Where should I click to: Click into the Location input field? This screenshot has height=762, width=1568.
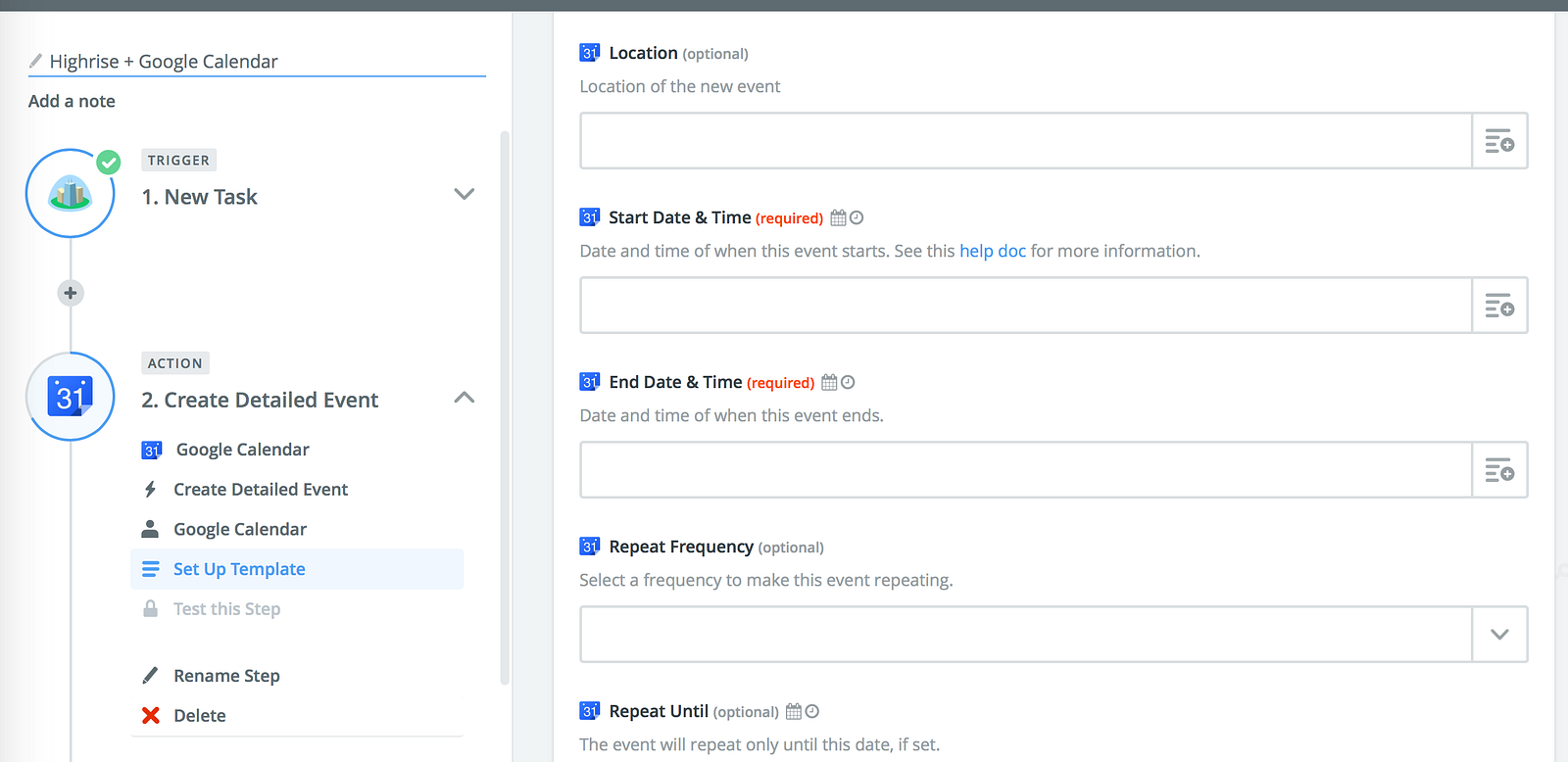click(1026, 141)
